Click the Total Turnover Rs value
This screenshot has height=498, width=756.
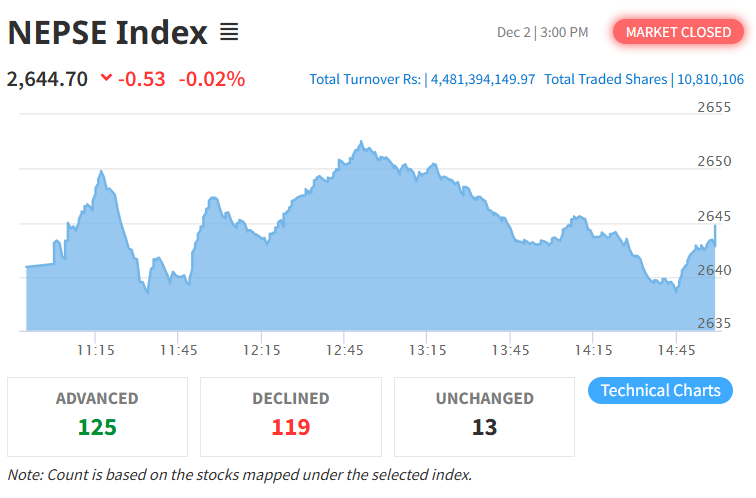[483, 79]
